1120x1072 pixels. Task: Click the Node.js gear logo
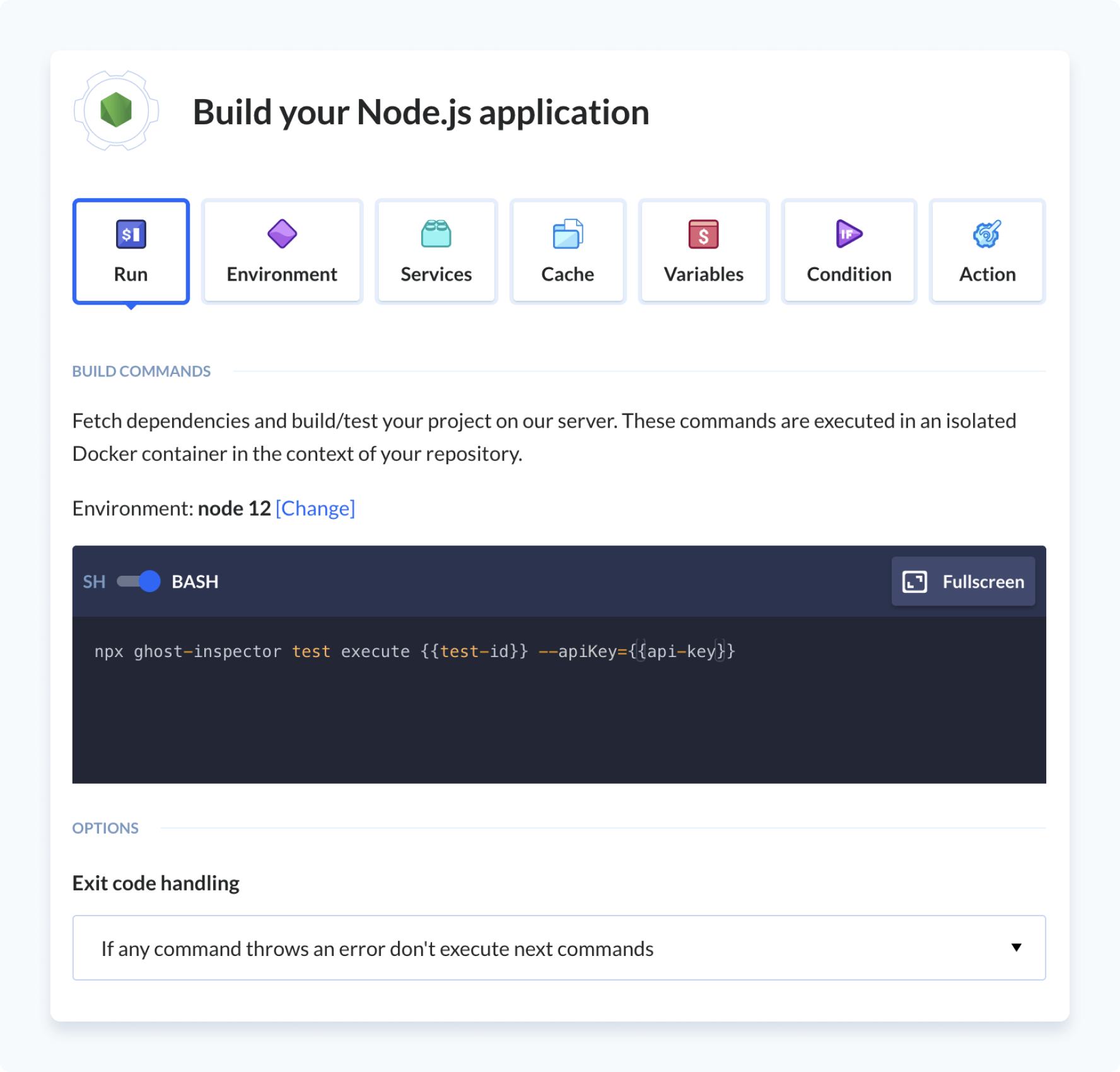(115, 112)
